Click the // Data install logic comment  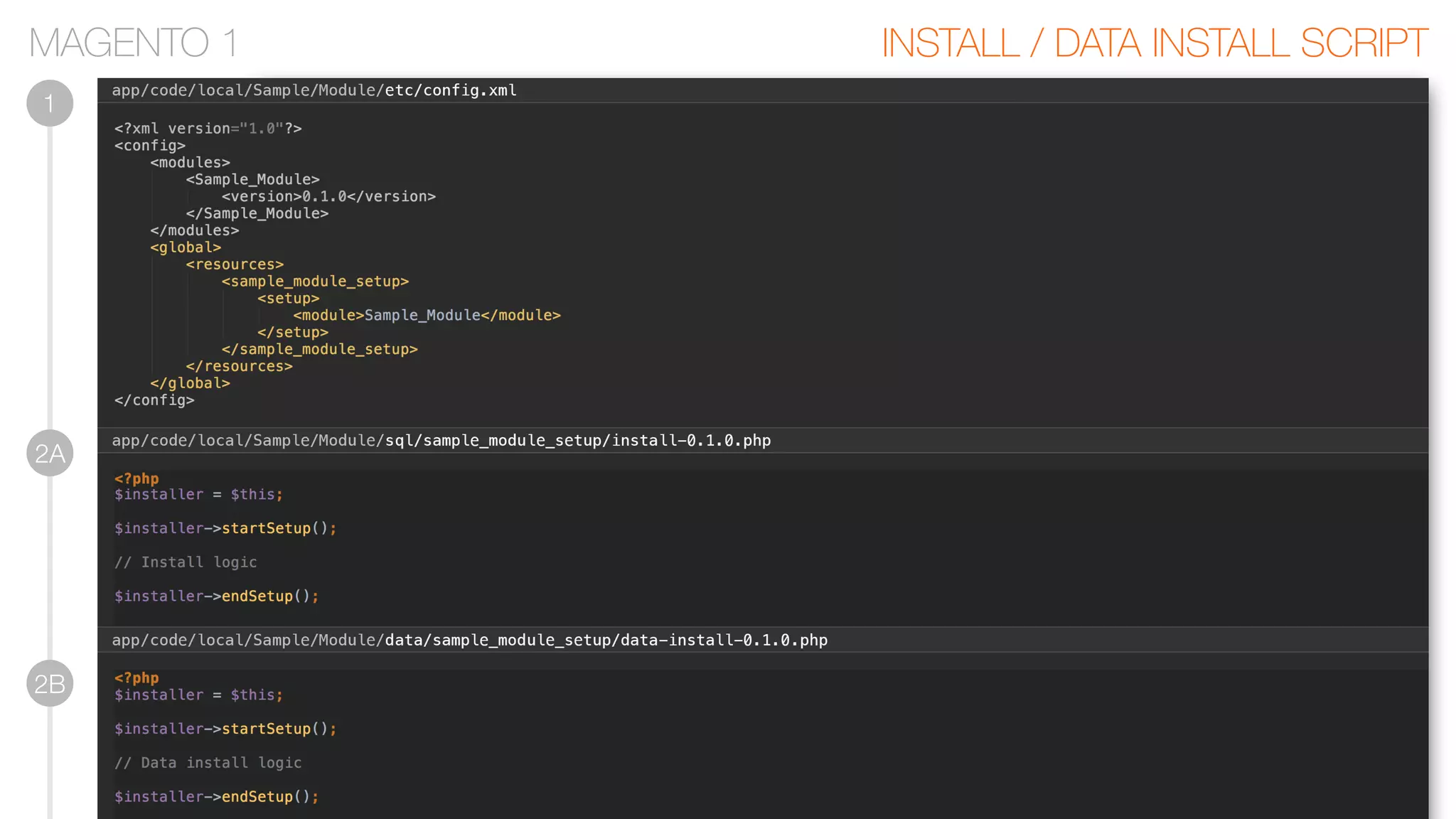[208, 763]
